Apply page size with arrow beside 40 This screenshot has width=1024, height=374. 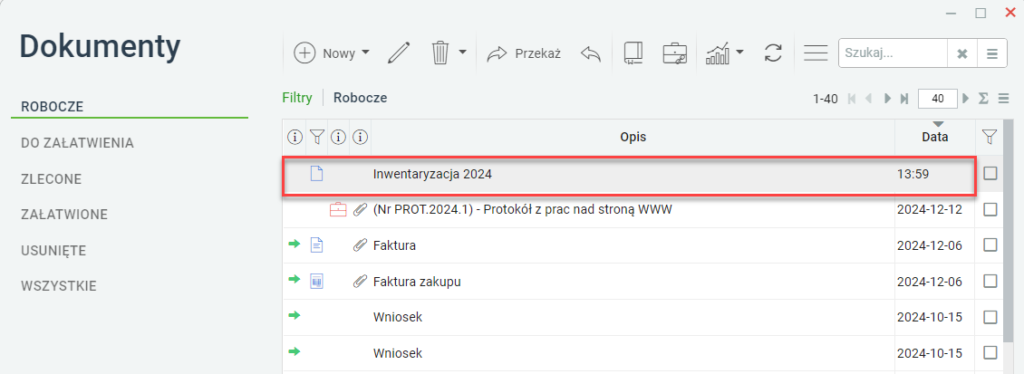[x=966, y=99]
